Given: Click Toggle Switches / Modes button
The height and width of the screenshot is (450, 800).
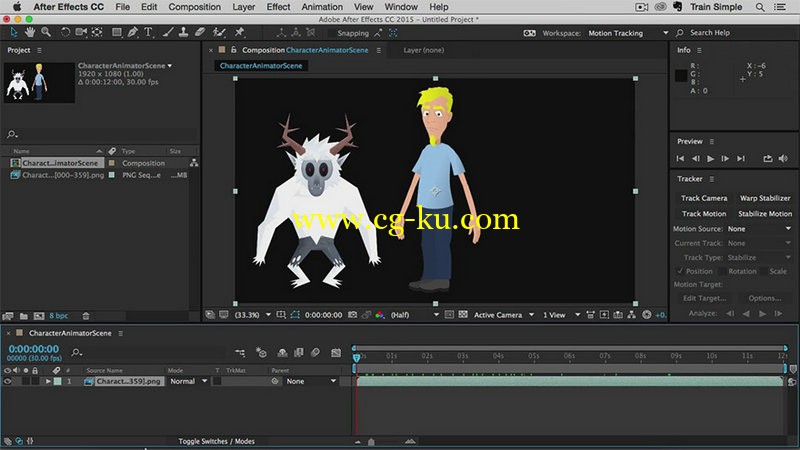Looking at the screenshot, I should pos(216,441).
